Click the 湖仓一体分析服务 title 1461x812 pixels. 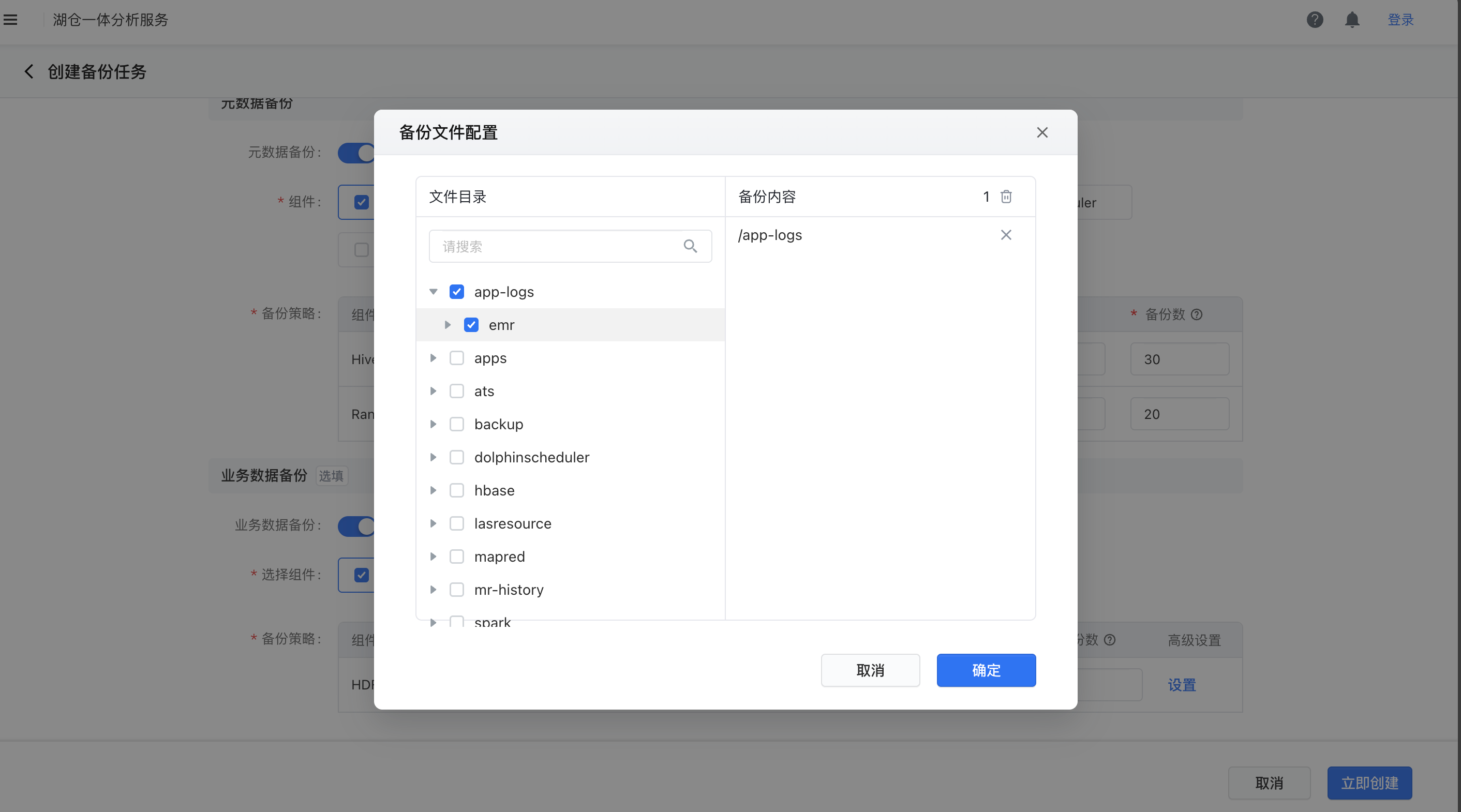(111, 20)
